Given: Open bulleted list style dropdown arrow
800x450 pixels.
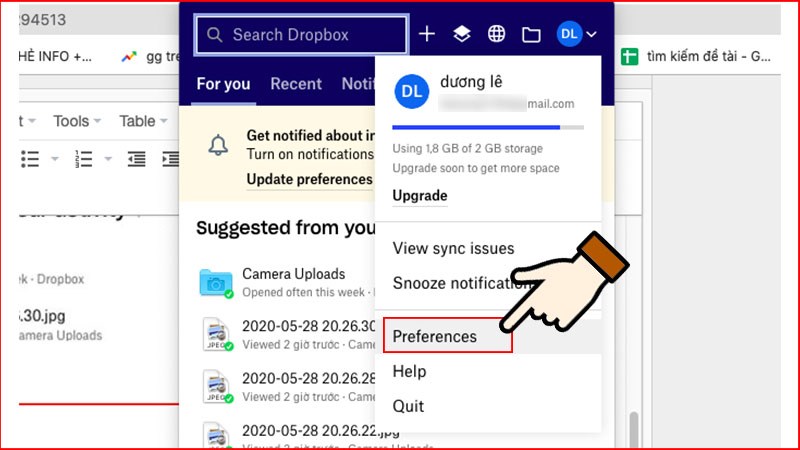Looking at the screenshot, I should (55, 159).
